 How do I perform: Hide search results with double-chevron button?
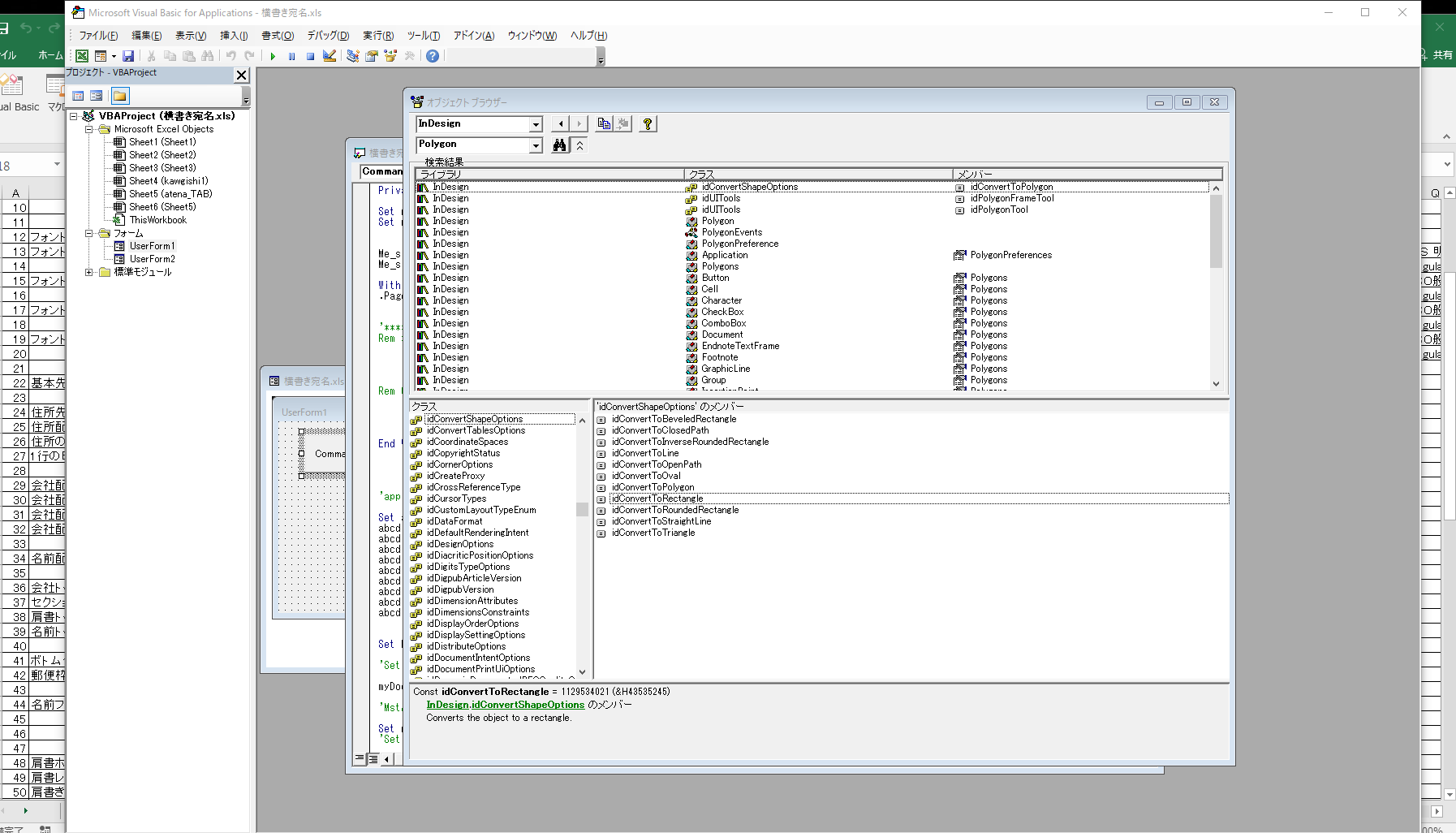click(579, 145)
